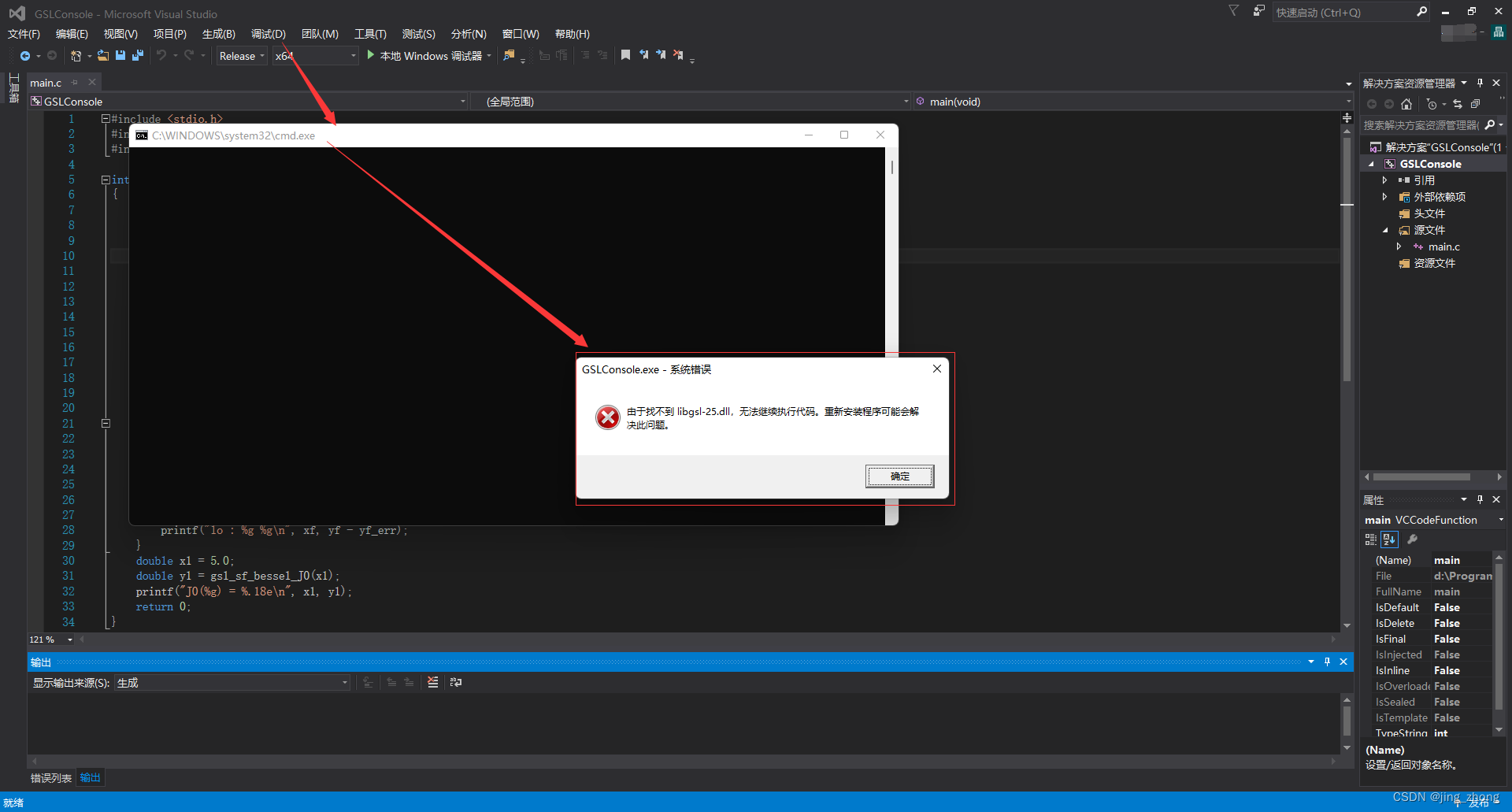The image size is (1512, 812).
Task: Toggle bookmark on current line icon
Action: (x=625, y=55)
